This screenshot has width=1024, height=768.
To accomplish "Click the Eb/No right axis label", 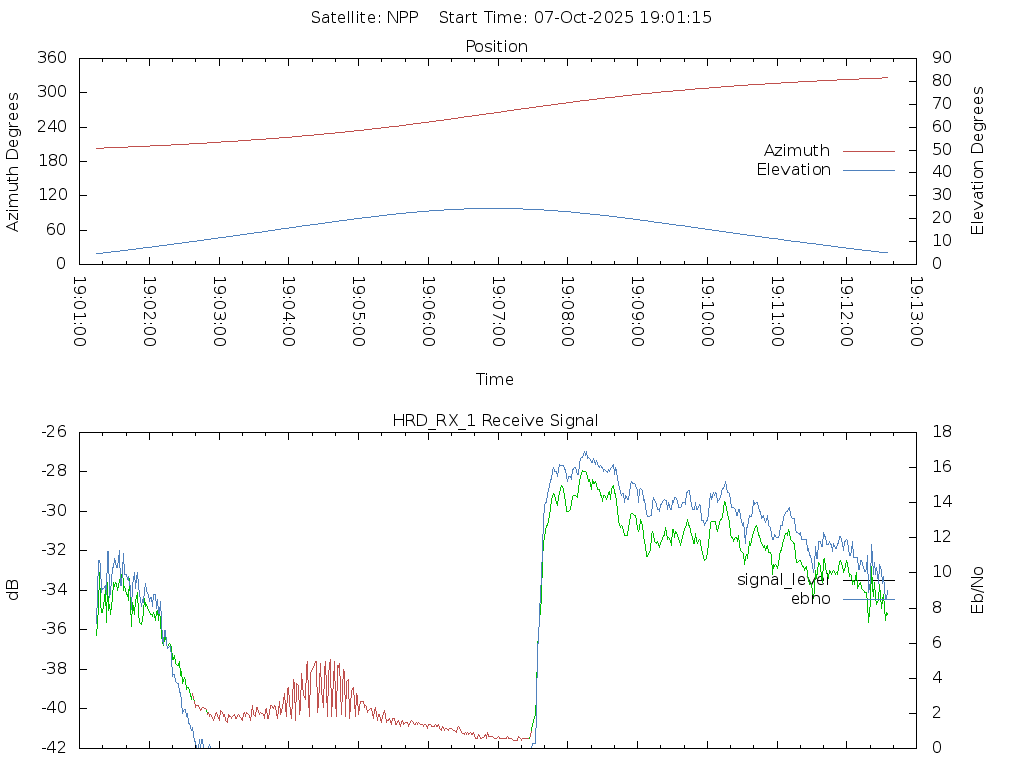I will pos(978,590).
